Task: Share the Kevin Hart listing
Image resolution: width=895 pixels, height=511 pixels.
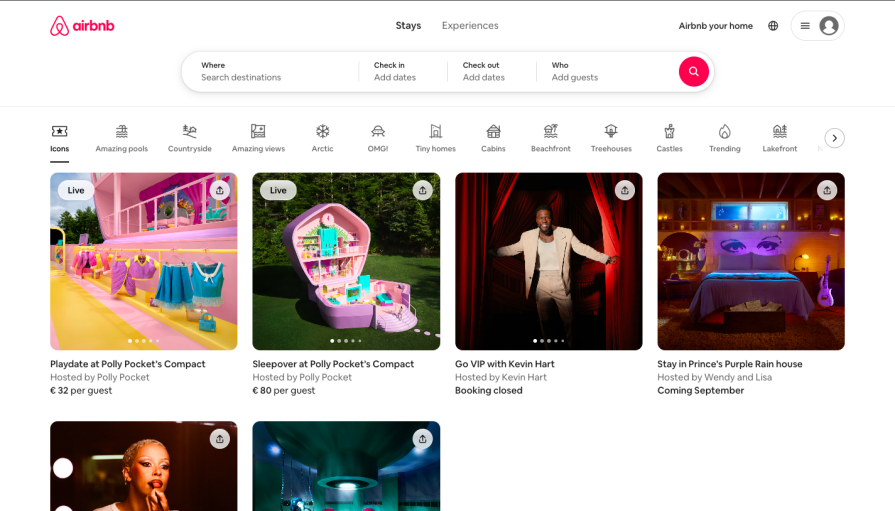Action: coord(625,190)
